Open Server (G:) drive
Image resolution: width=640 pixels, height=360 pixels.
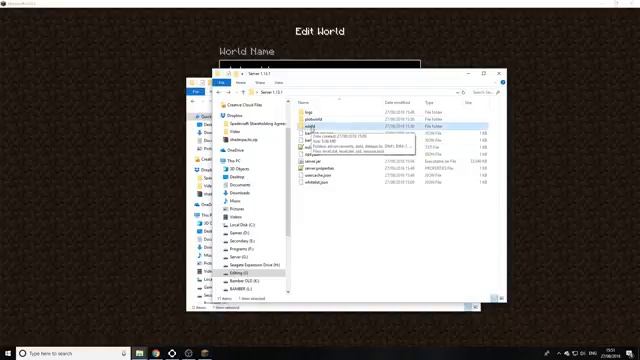(x=239, y=257)
